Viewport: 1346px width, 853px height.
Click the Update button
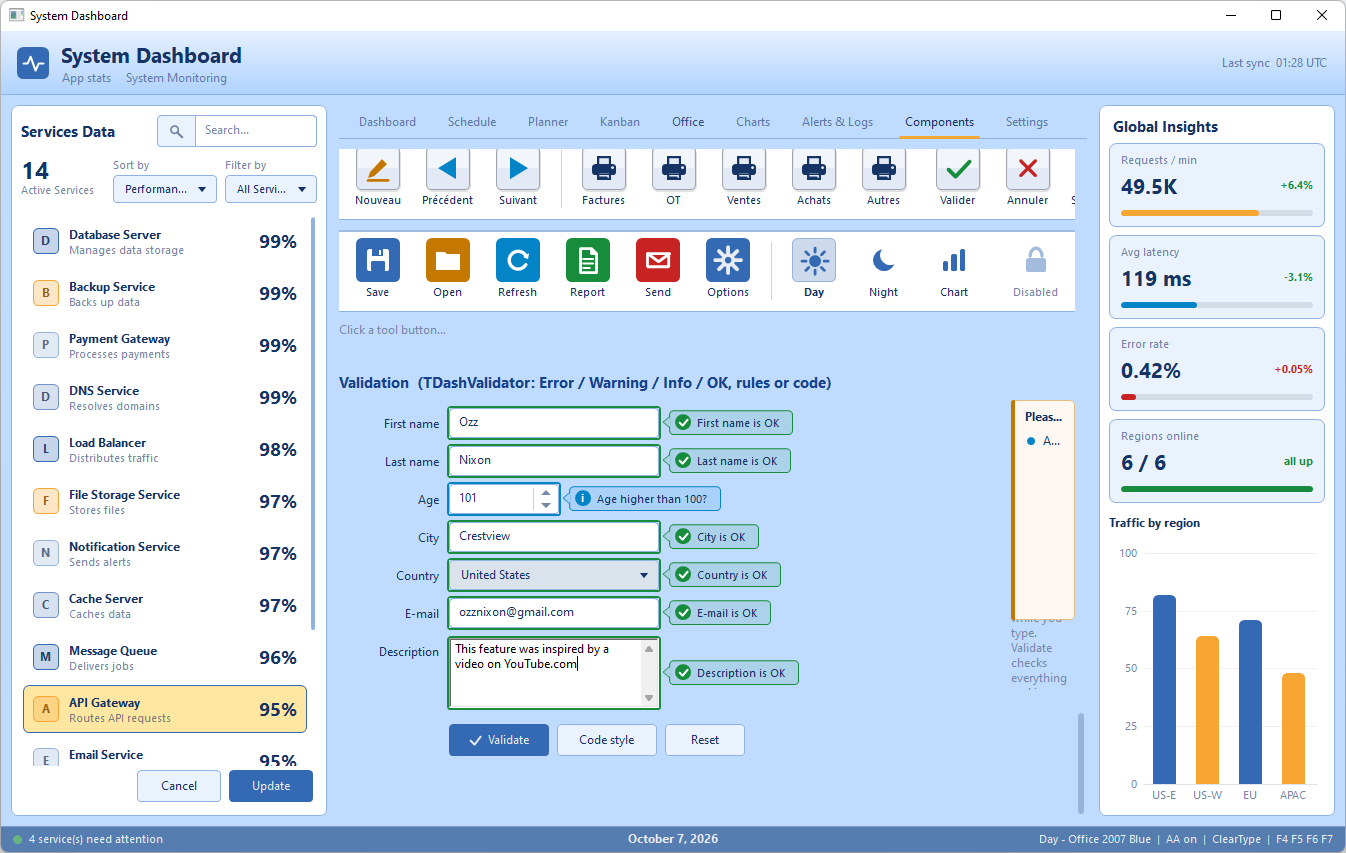click(x=271, y=786)
